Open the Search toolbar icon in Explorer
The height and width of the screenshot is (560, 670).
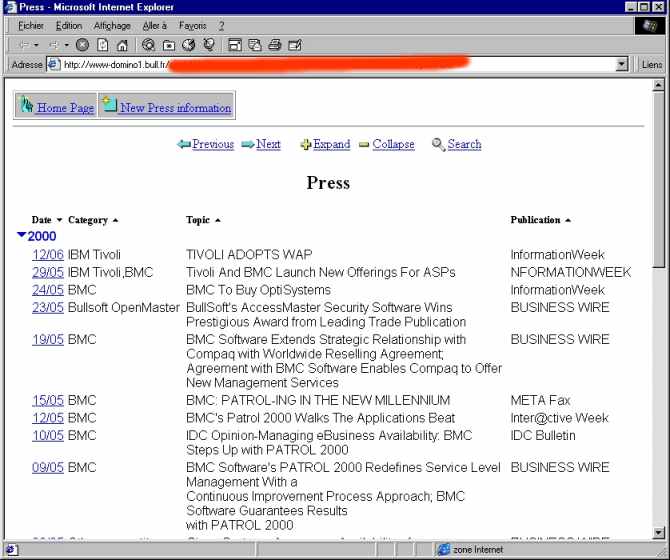pyautogui.click(x=148, y=45)
